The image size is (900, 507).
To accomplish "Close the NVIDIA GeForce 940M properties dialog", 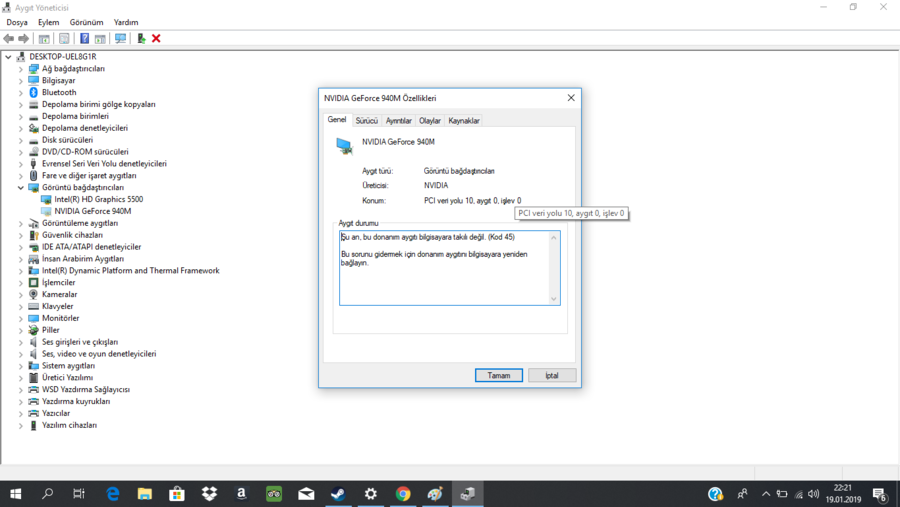I will (571, 98).
